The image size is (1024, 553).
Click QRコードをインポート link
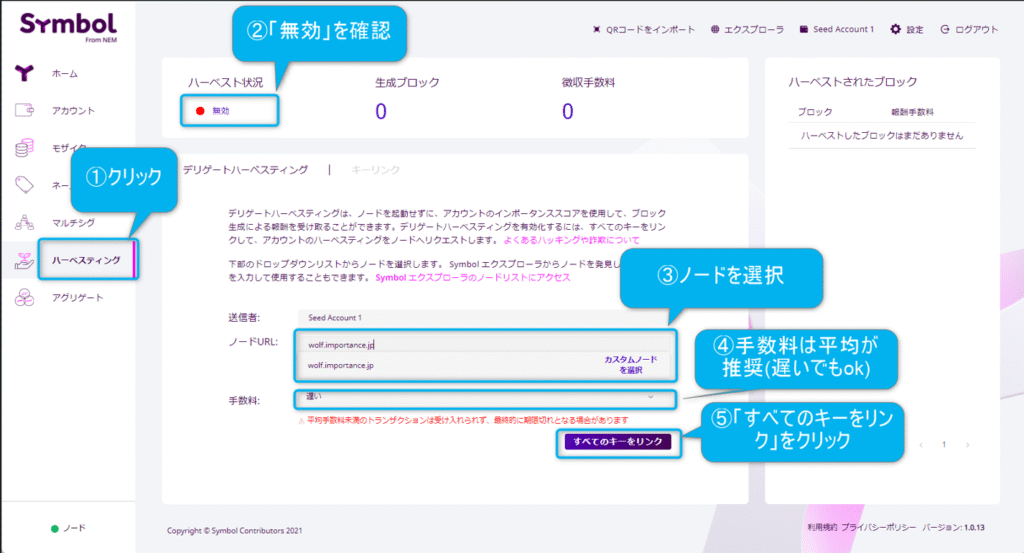click(650, 29)
